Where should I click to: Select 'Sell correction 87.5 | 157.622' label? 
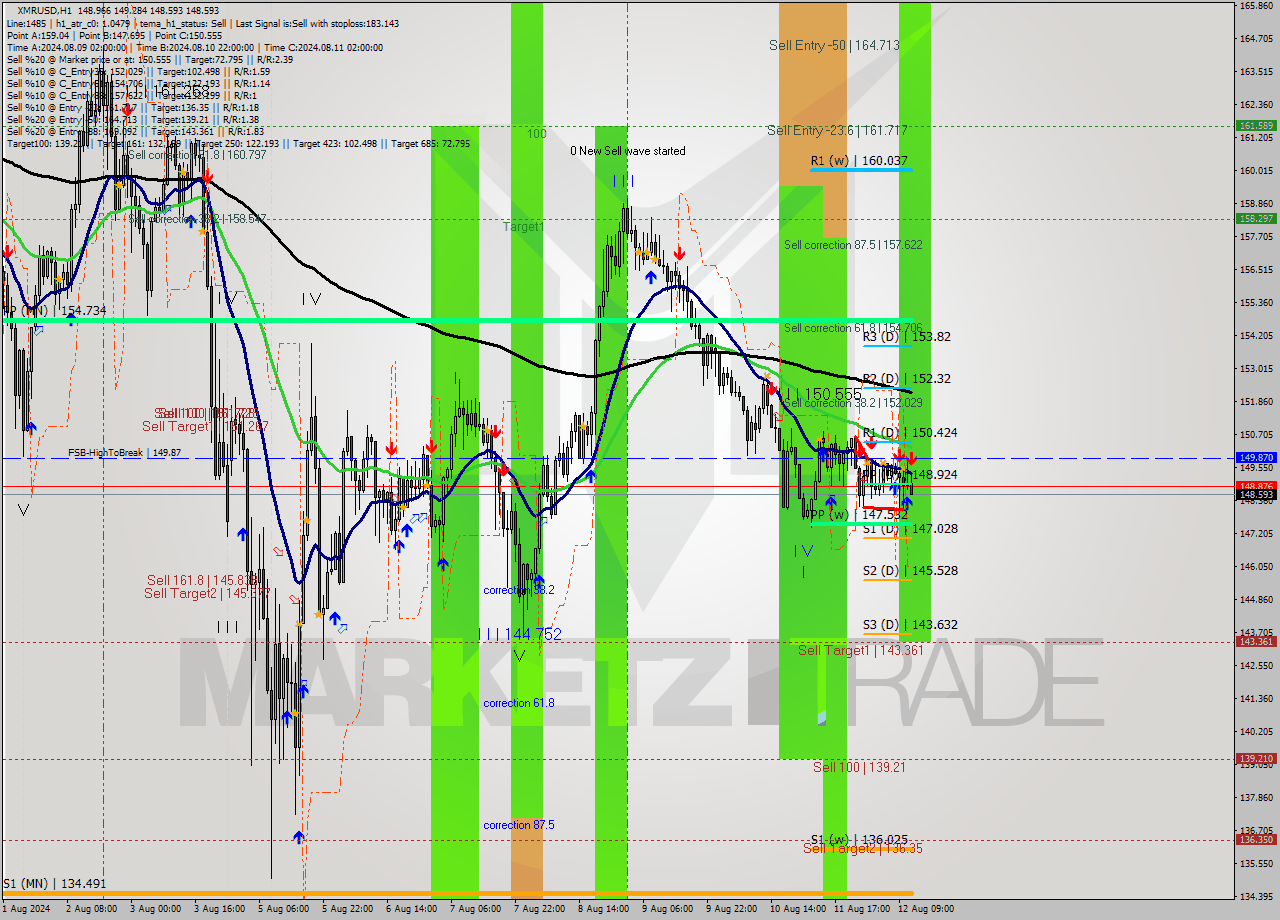tap(853, 245)
